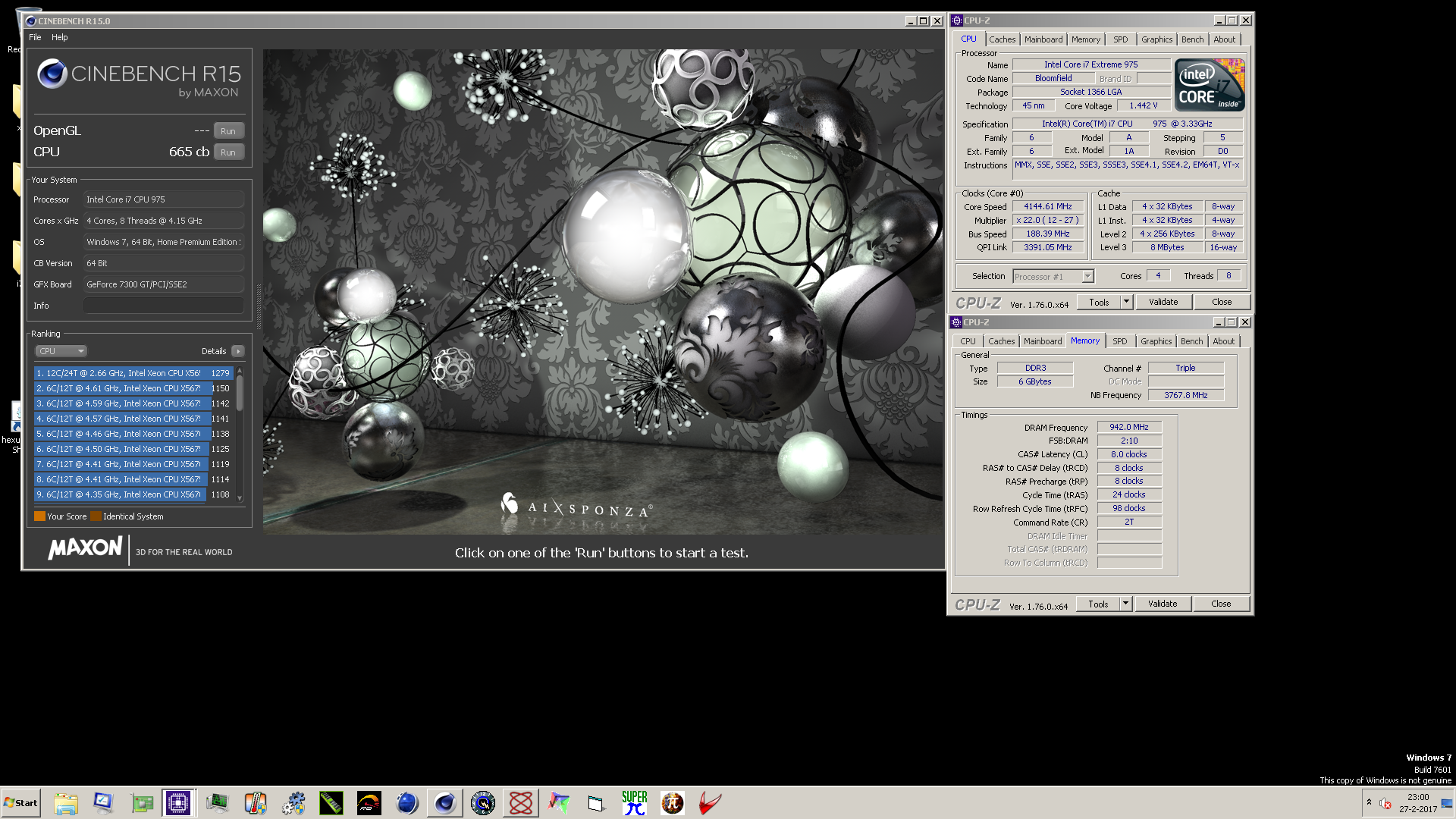Open Mainboard tab in lower CPU-Z window
This screenshot has width=1456, height=819.
click(x=1043, y=341)
